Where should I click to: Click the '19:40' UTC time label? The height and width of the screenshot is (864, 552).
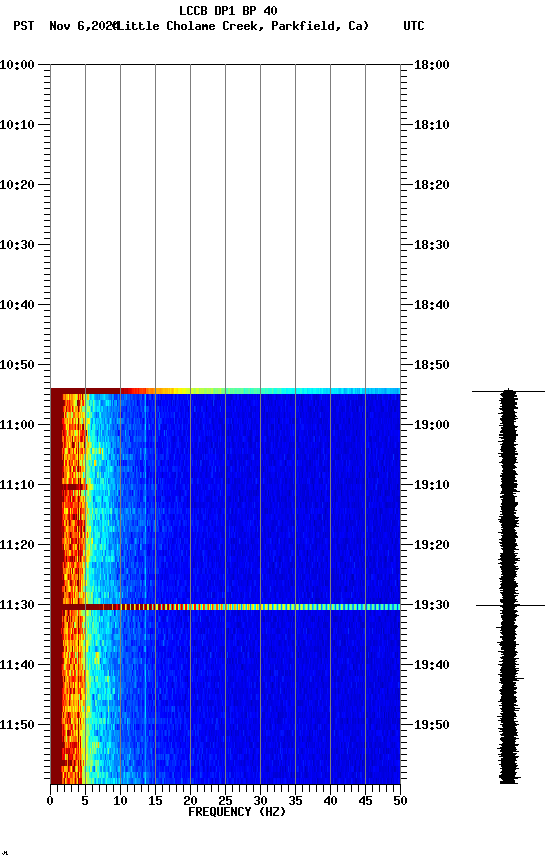(432, 665)
